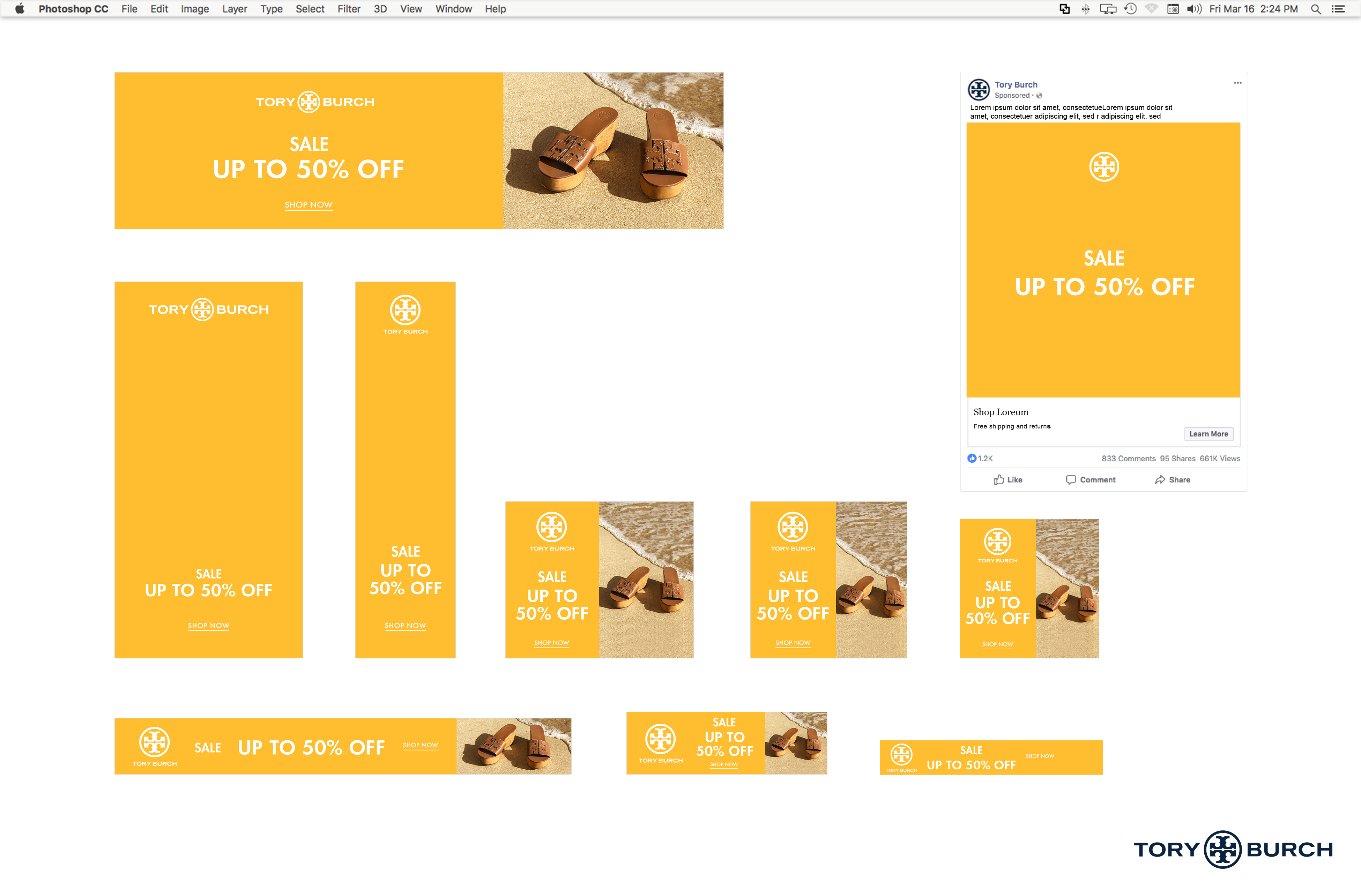Open the Wi-Fi status menu
Viewport: 1361px width, 896px height.
(1152, 9)
